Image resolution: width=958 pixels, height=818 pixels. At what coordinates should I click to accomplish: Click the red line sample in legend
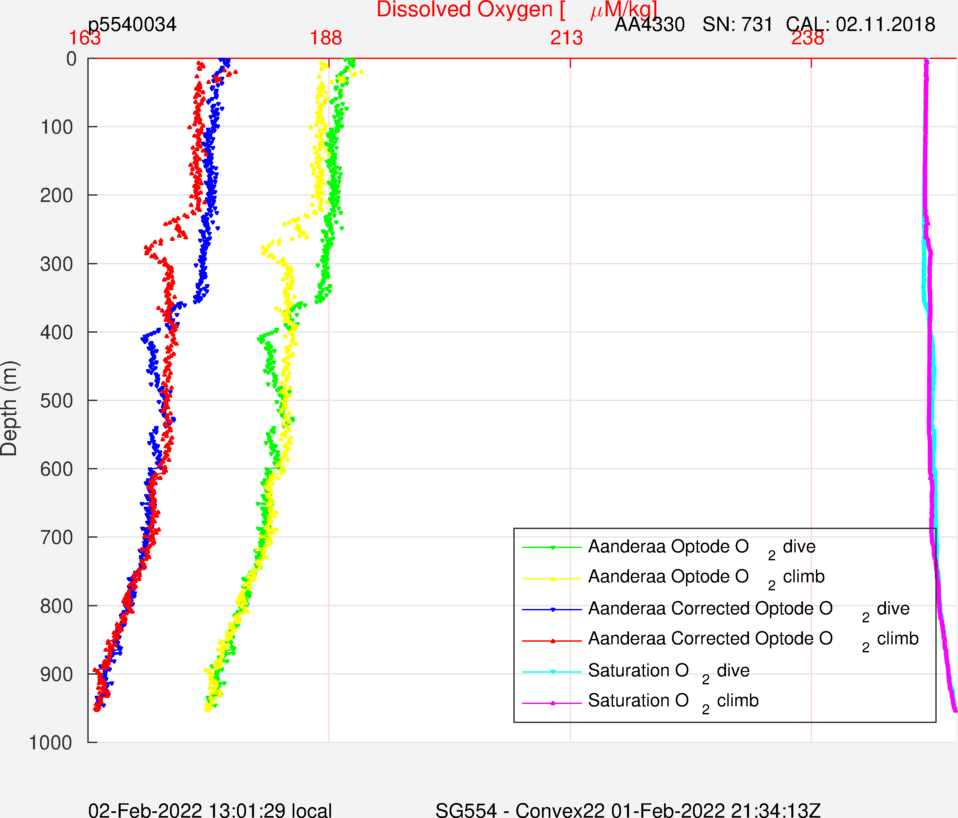pyautogui.click(x=552, y=641)
